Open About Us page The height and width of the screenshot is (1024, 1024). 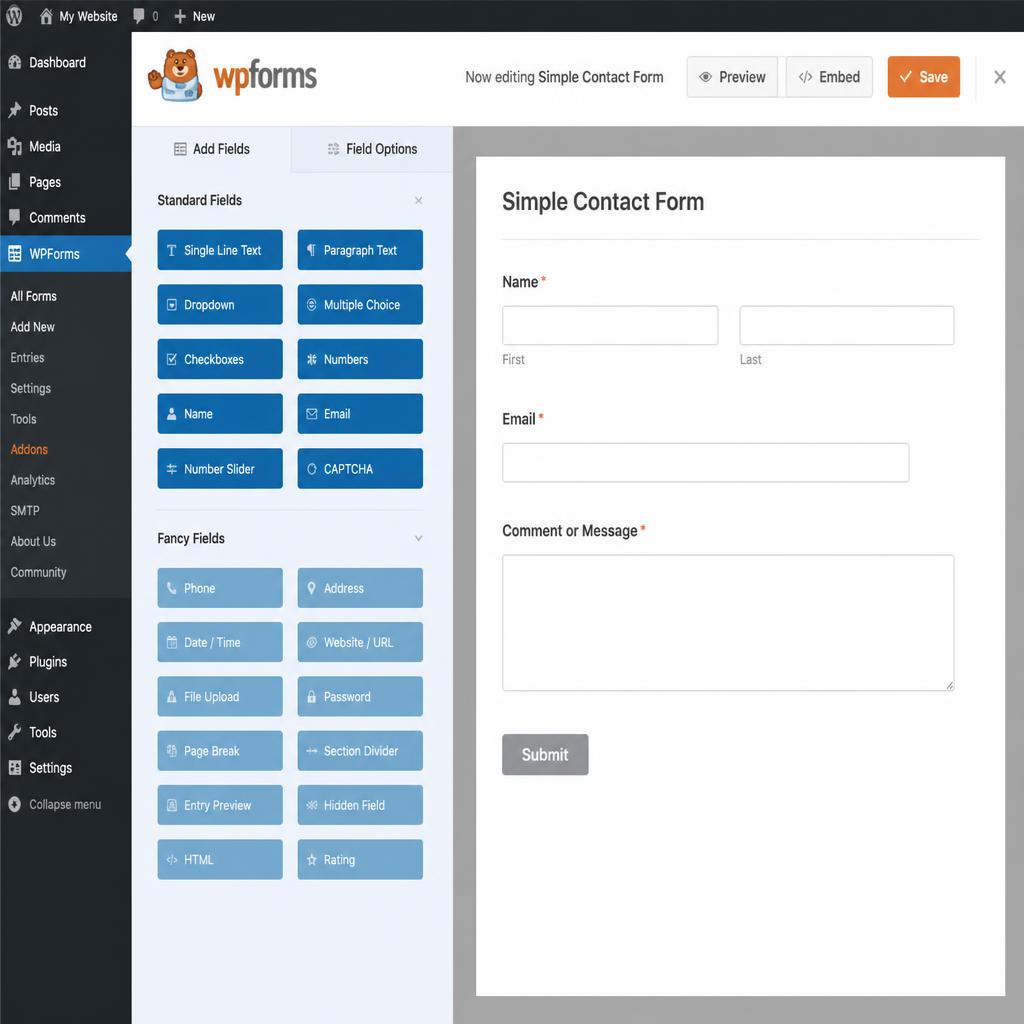coord(33,541)
